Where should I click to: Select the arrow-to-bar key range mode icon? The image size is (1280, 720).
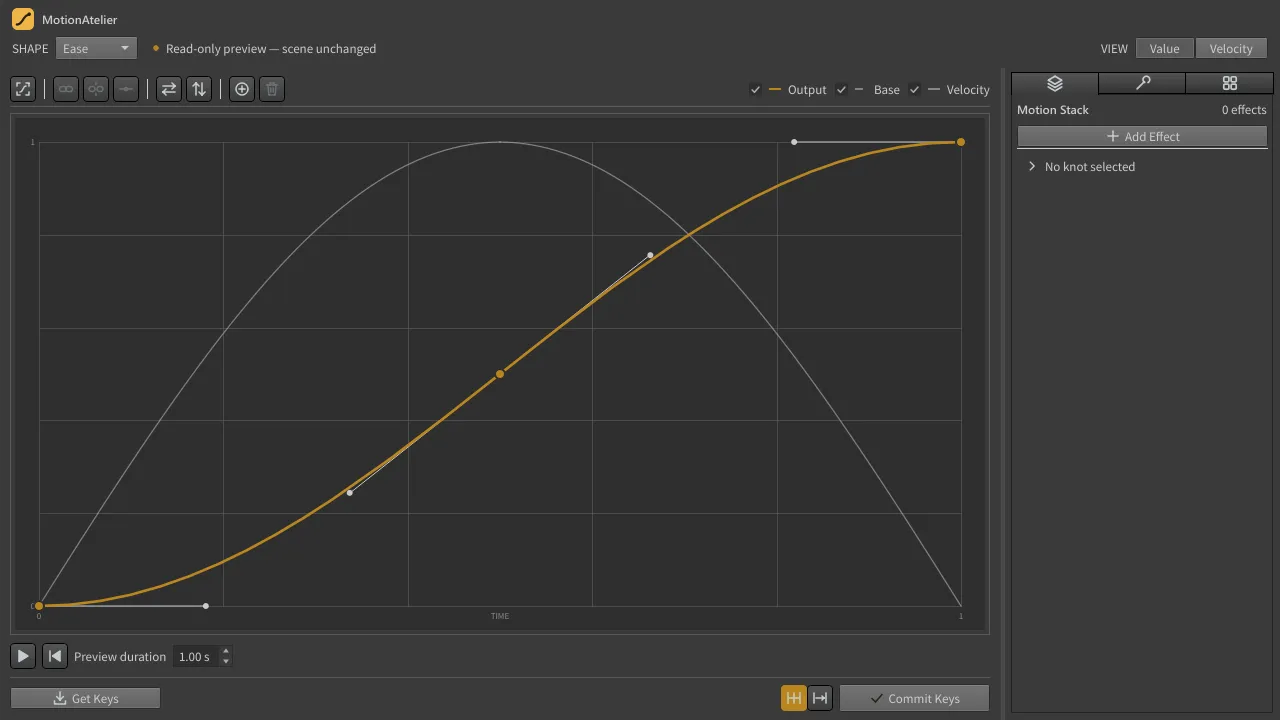click(820, 698)
